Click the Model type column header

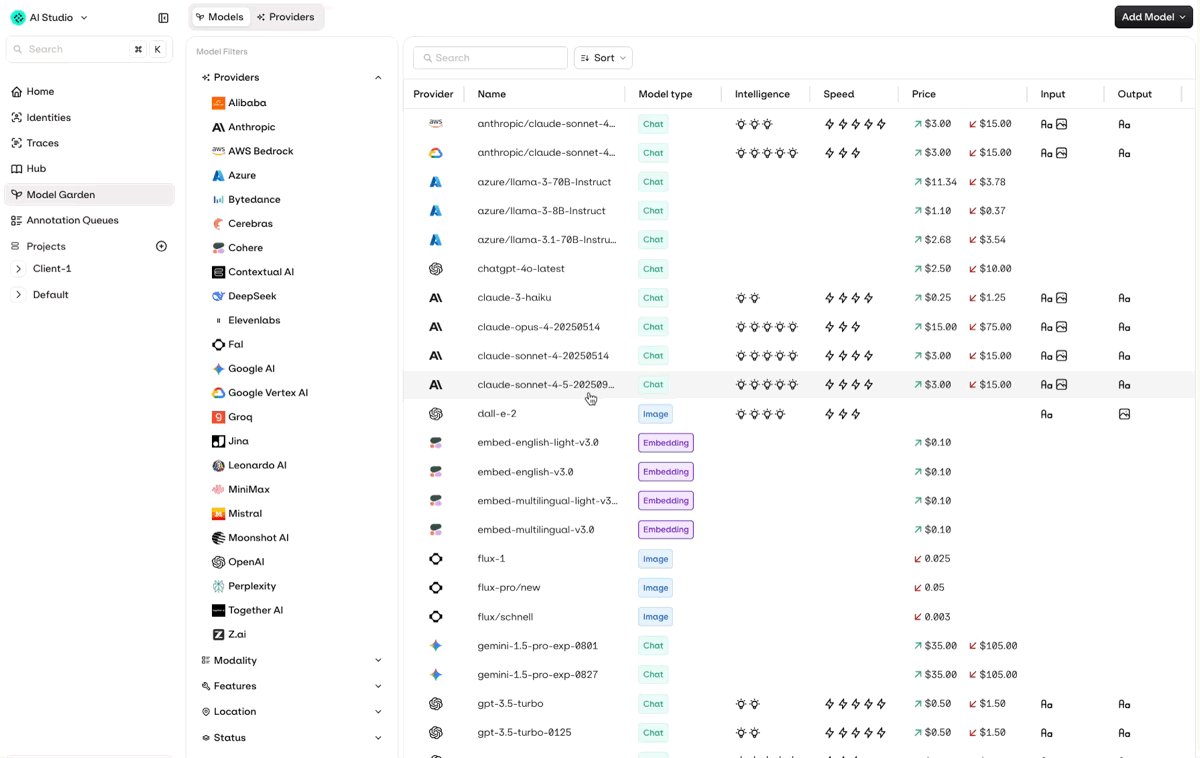tap(665, 94)
